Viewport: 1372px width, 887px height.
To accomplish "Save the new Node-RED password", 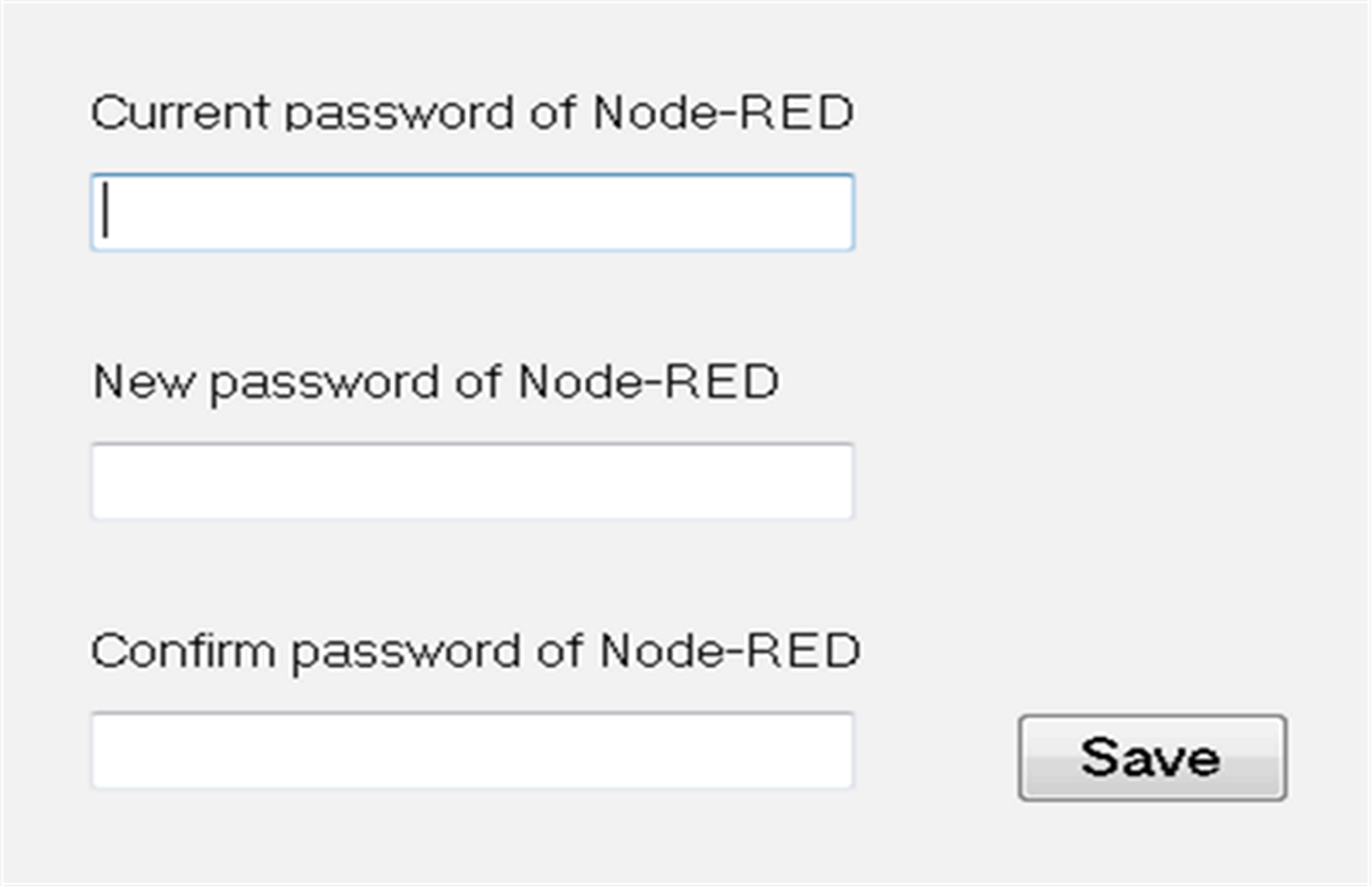I will [x=1151, y=758].
